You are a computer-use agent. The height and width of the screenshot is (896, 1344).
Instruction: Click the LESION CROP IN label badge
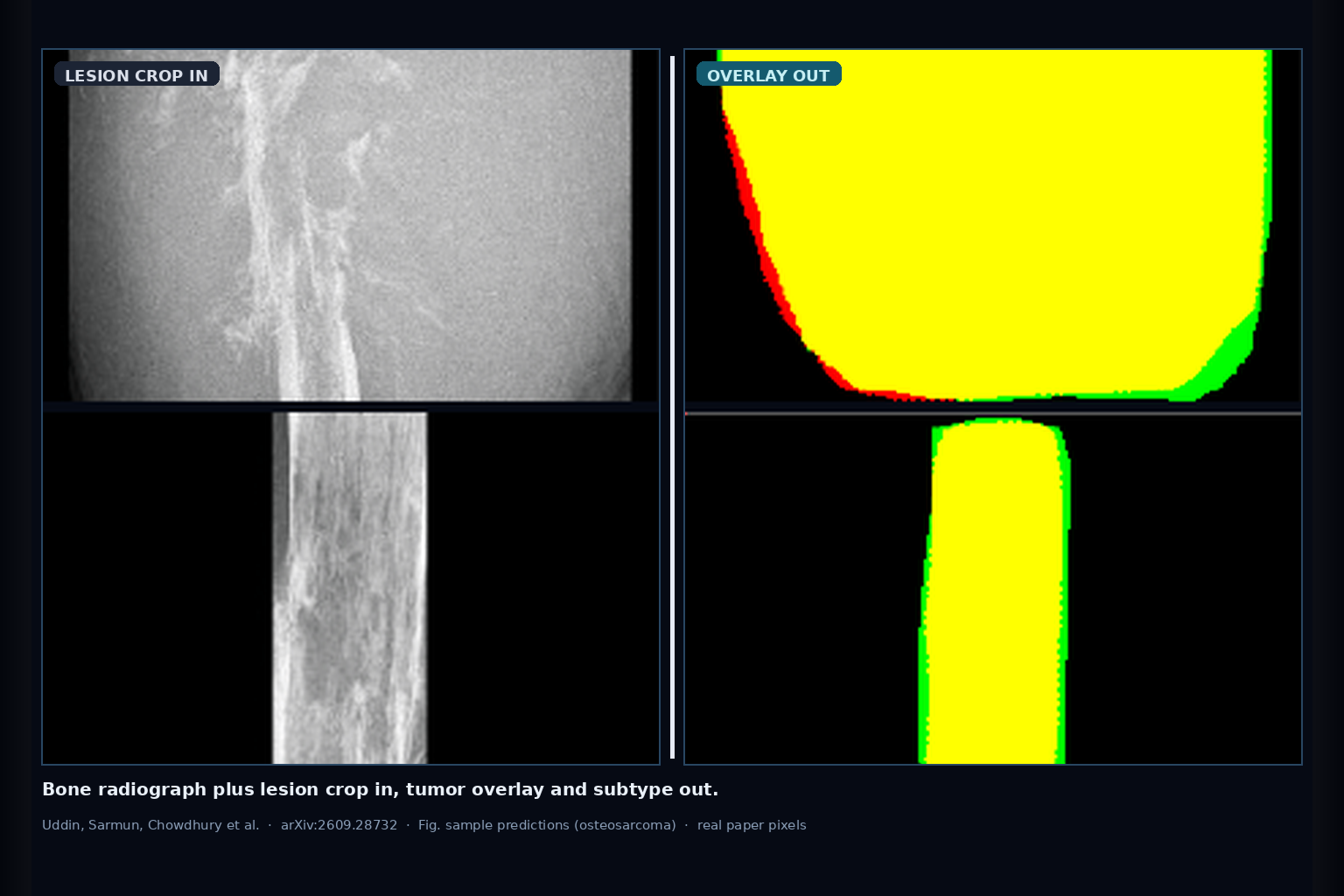(x=136, y=74)
